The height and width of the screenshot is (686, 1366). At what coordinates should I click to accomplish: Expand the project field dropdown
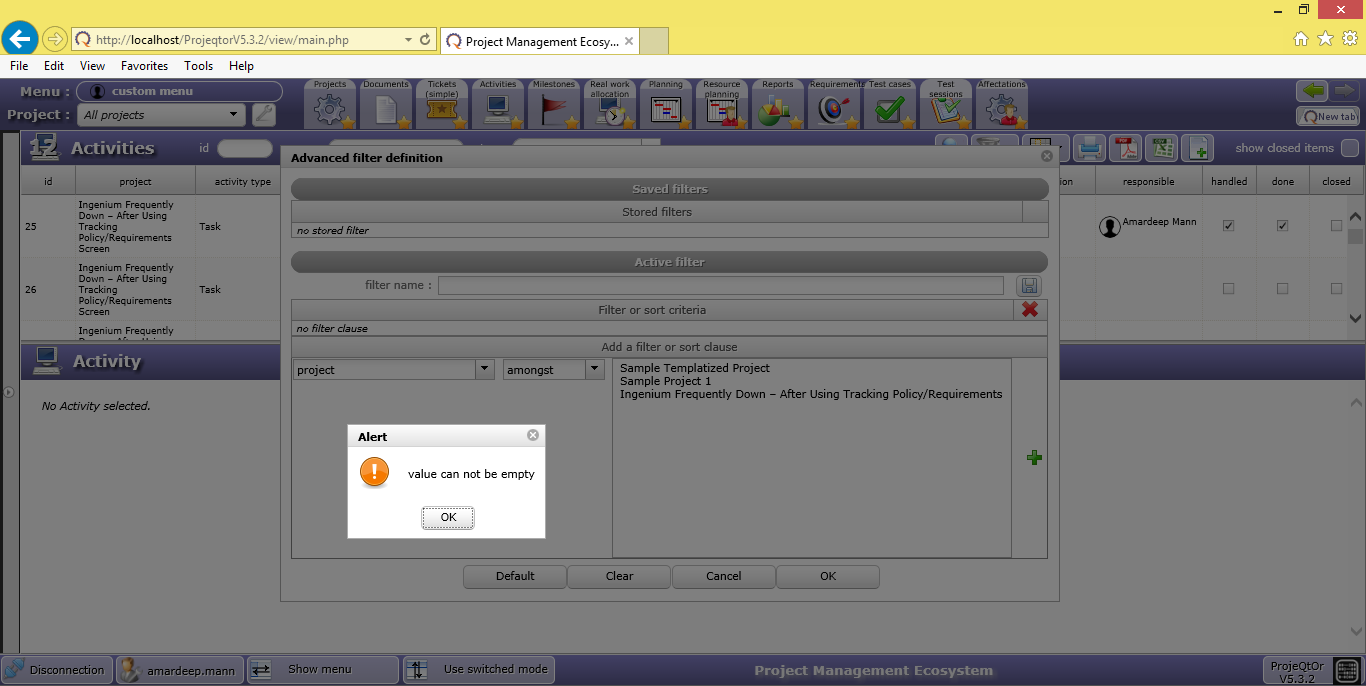pos(485,369)
